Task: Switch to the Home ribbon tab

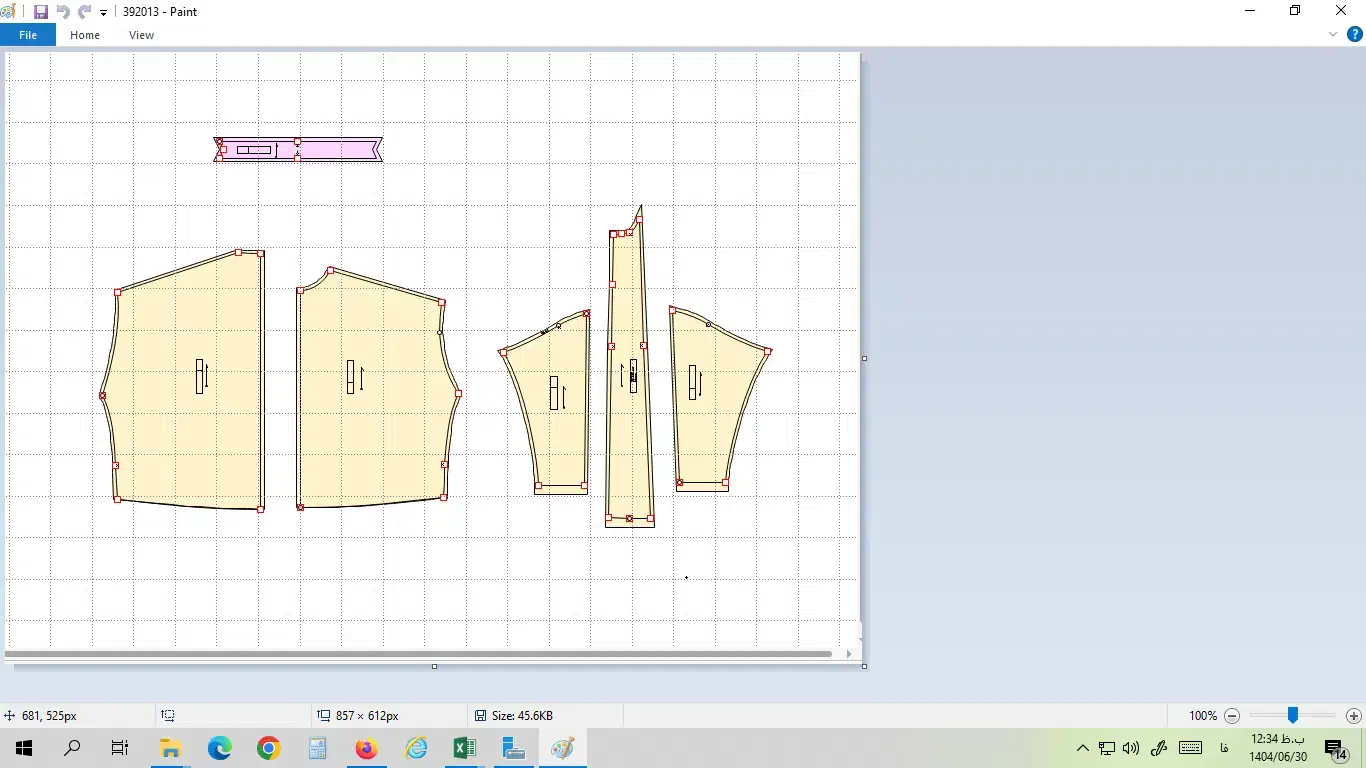Action: tap(85, 35)
